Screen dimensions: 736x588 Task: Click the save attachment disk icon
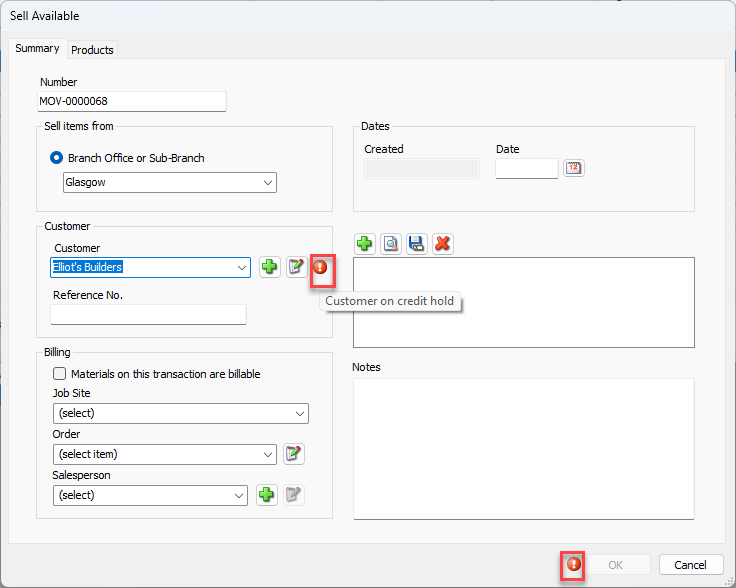click(416, 244)
